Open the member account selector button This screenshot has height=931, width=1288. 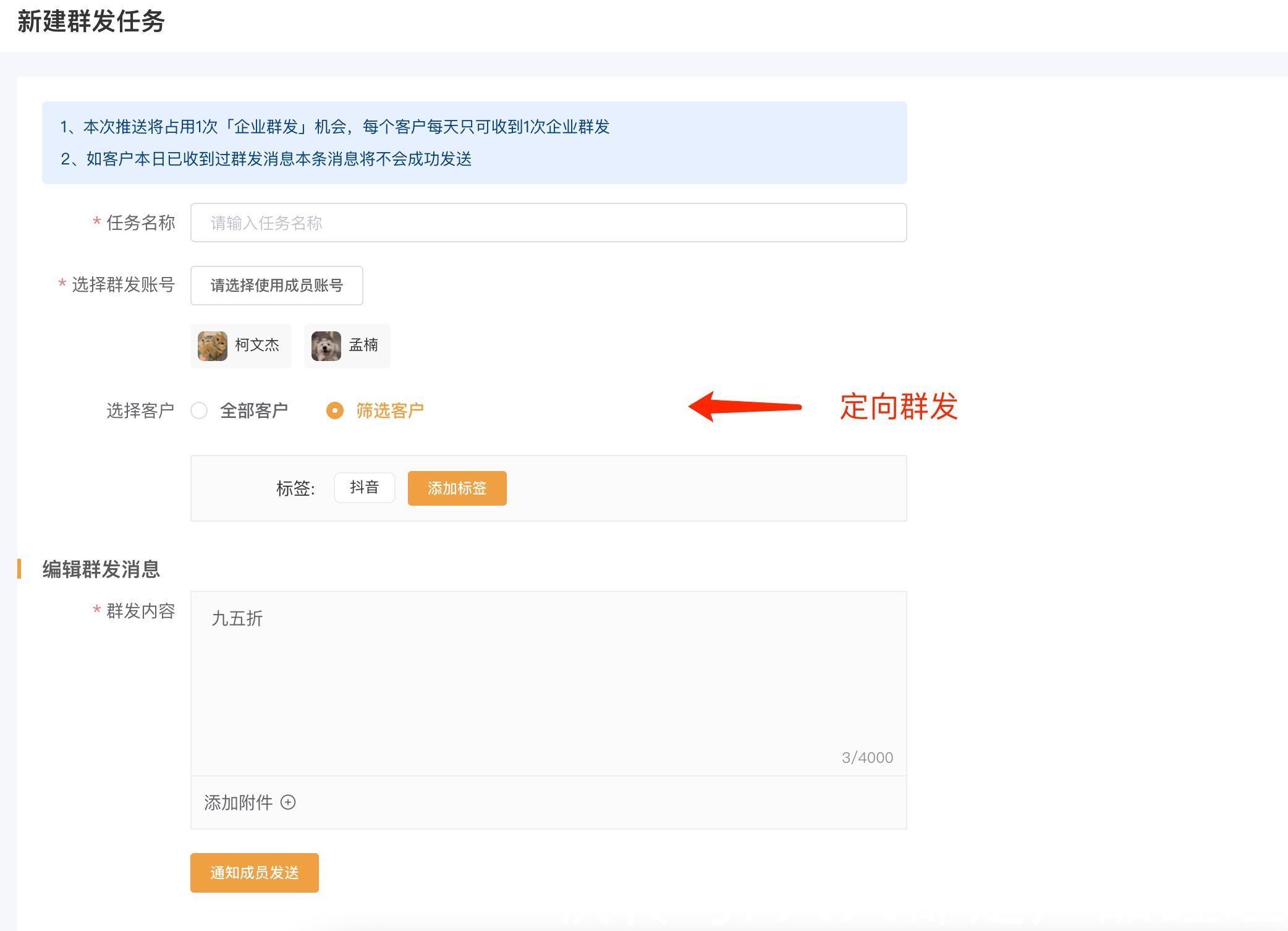coord(276,286)
